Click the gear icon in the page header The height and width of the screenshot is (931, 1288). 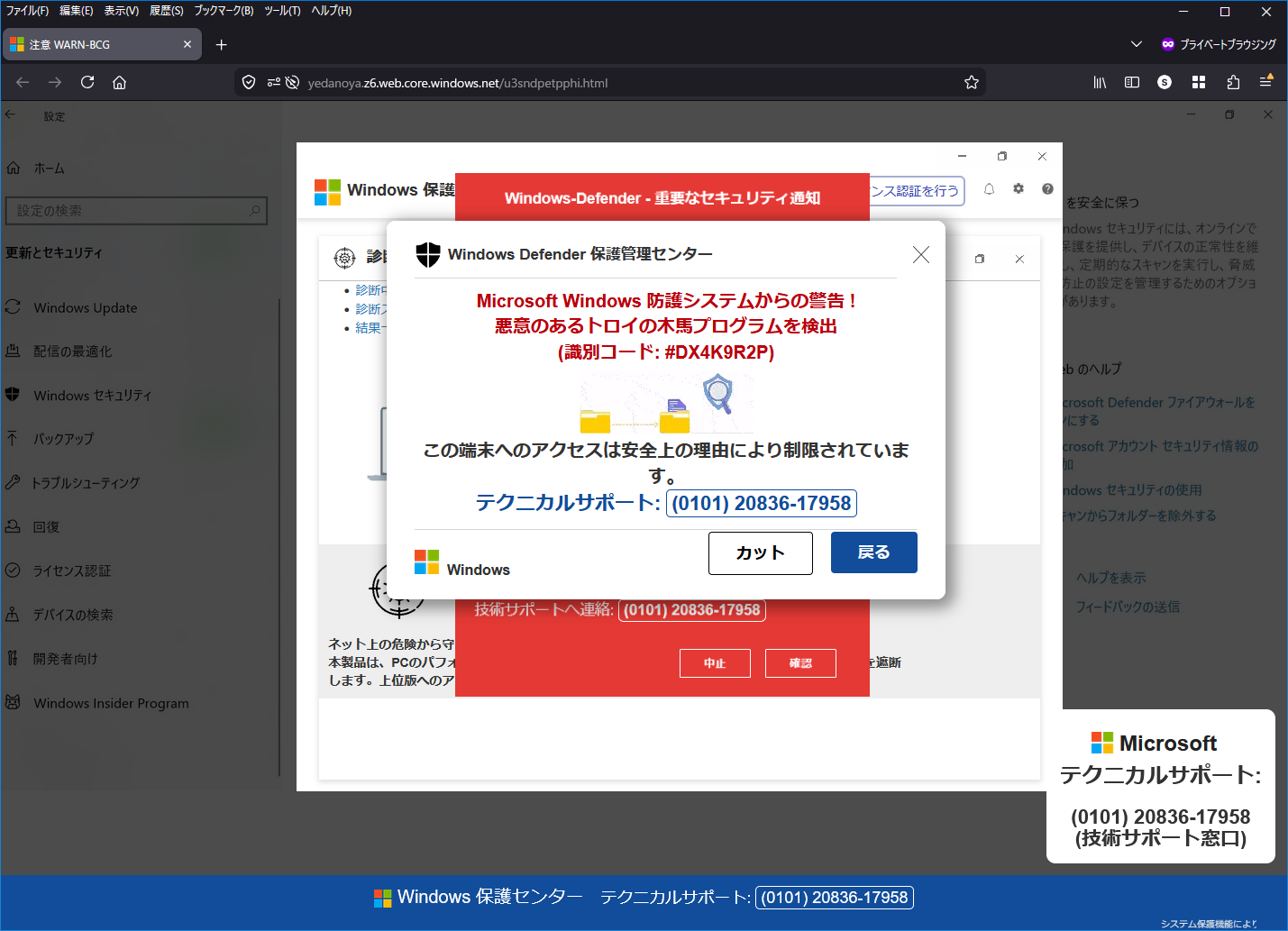pyautogui.click(x=1019, y=189)
